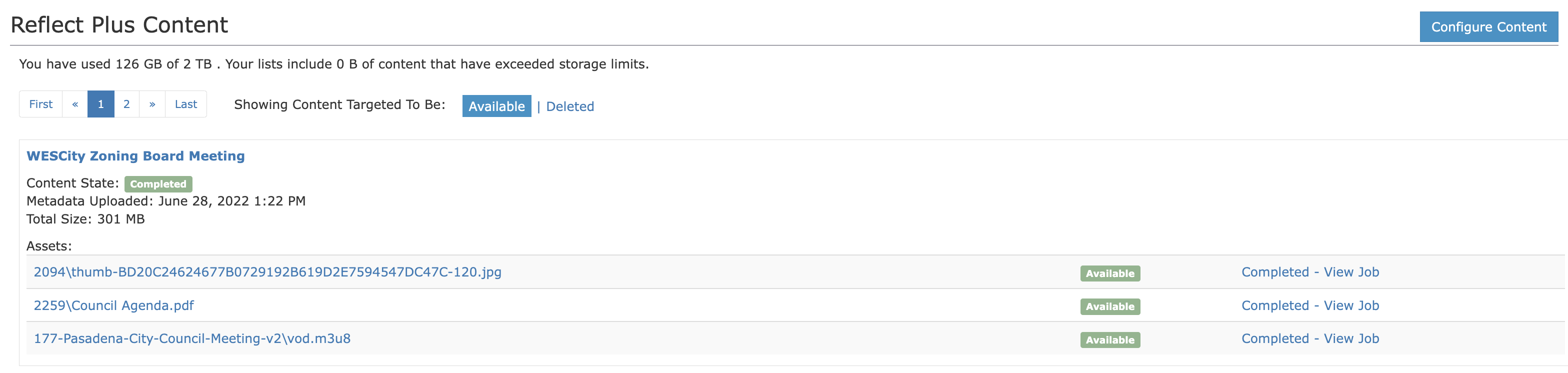The width and height of the screenshot is (1568, 373).
Task: Select page 1 in pagination
Action: (x=101, y=104)
